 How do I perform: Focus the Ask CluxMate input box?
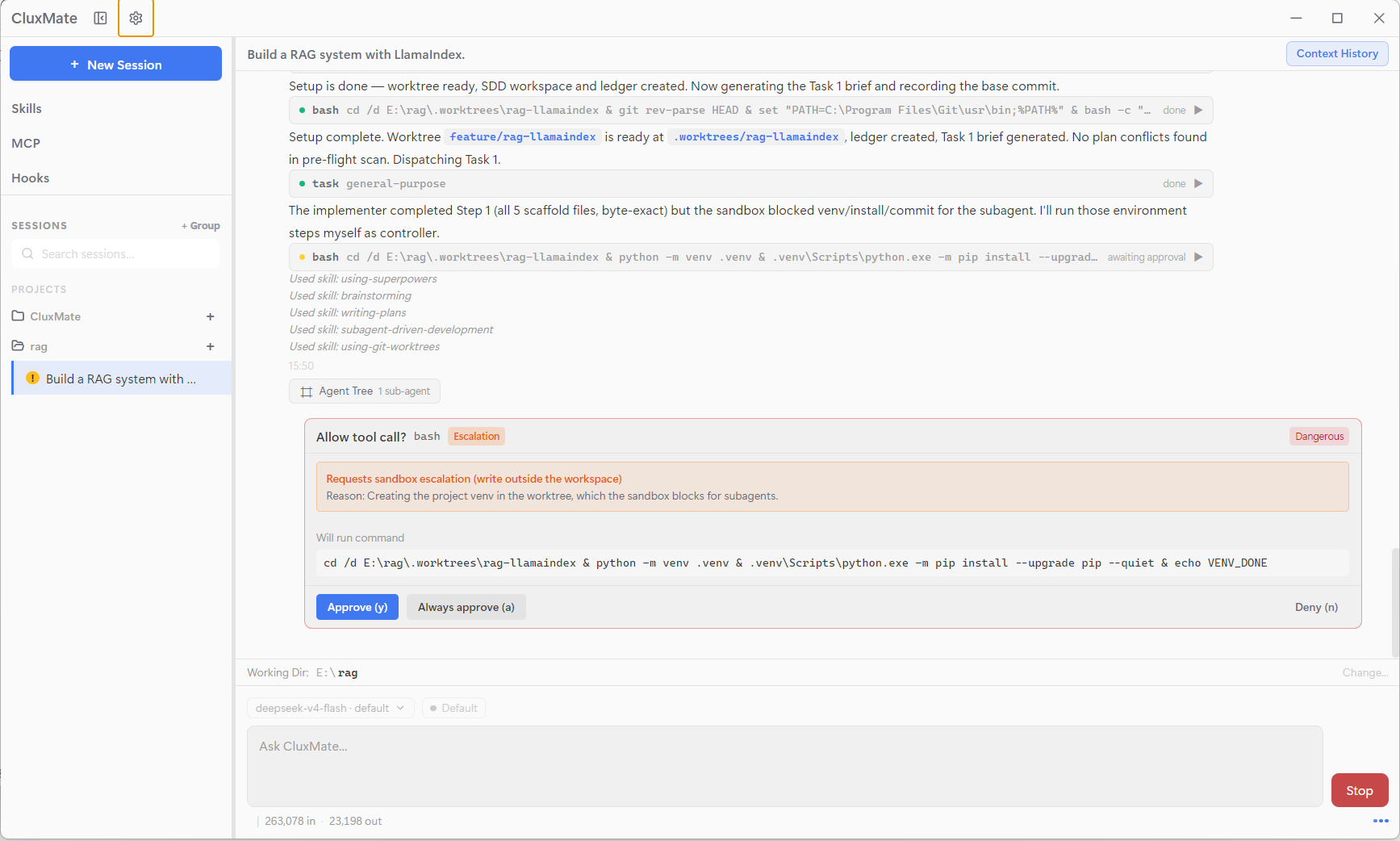784,766
